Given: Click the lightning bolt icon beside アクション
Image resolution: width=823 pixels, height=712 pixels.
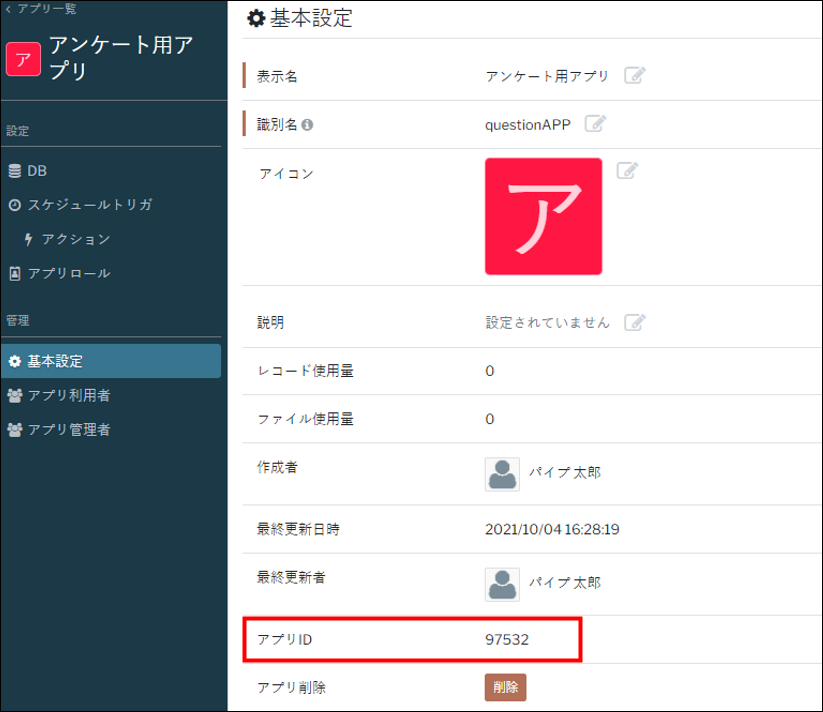Looking at the screenshot, I should [29, 240].
